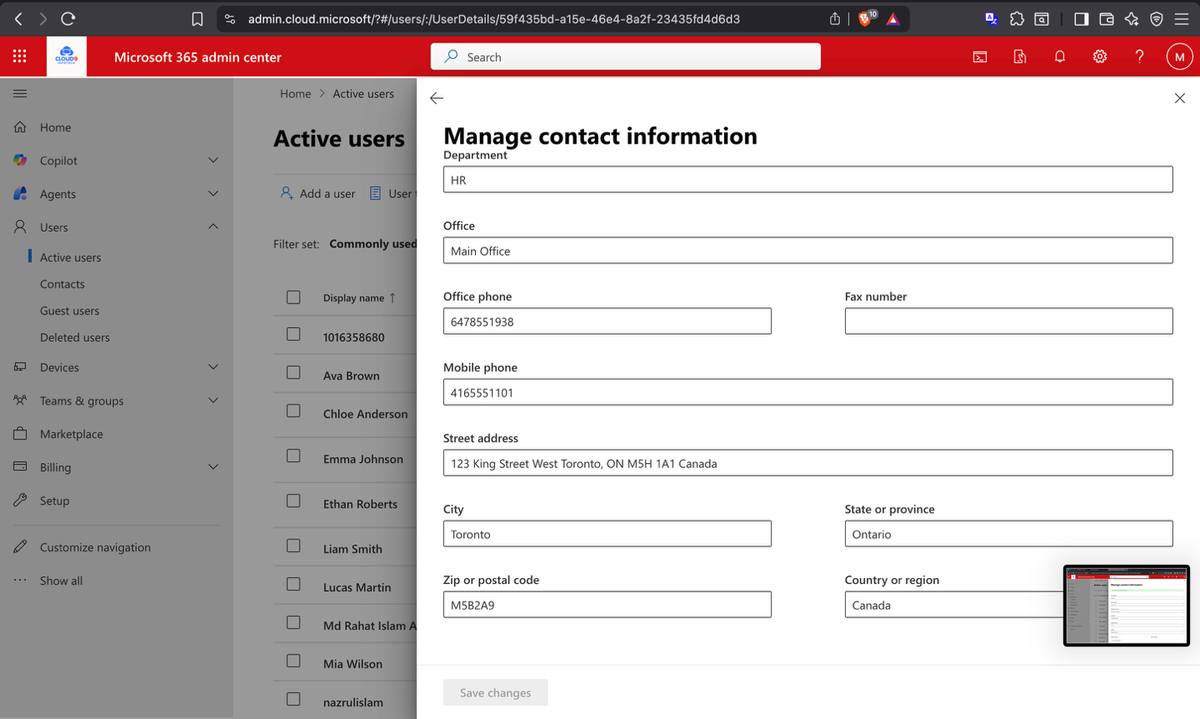
Task: Sort by Display name column header
Action: click(x=359, y=298)
